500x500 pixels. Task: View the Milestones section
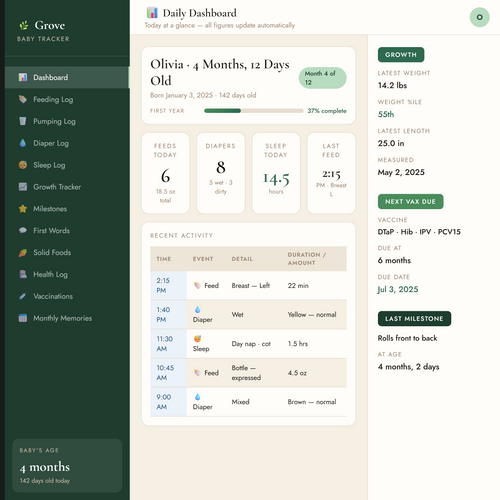click(x=67, y=209)
